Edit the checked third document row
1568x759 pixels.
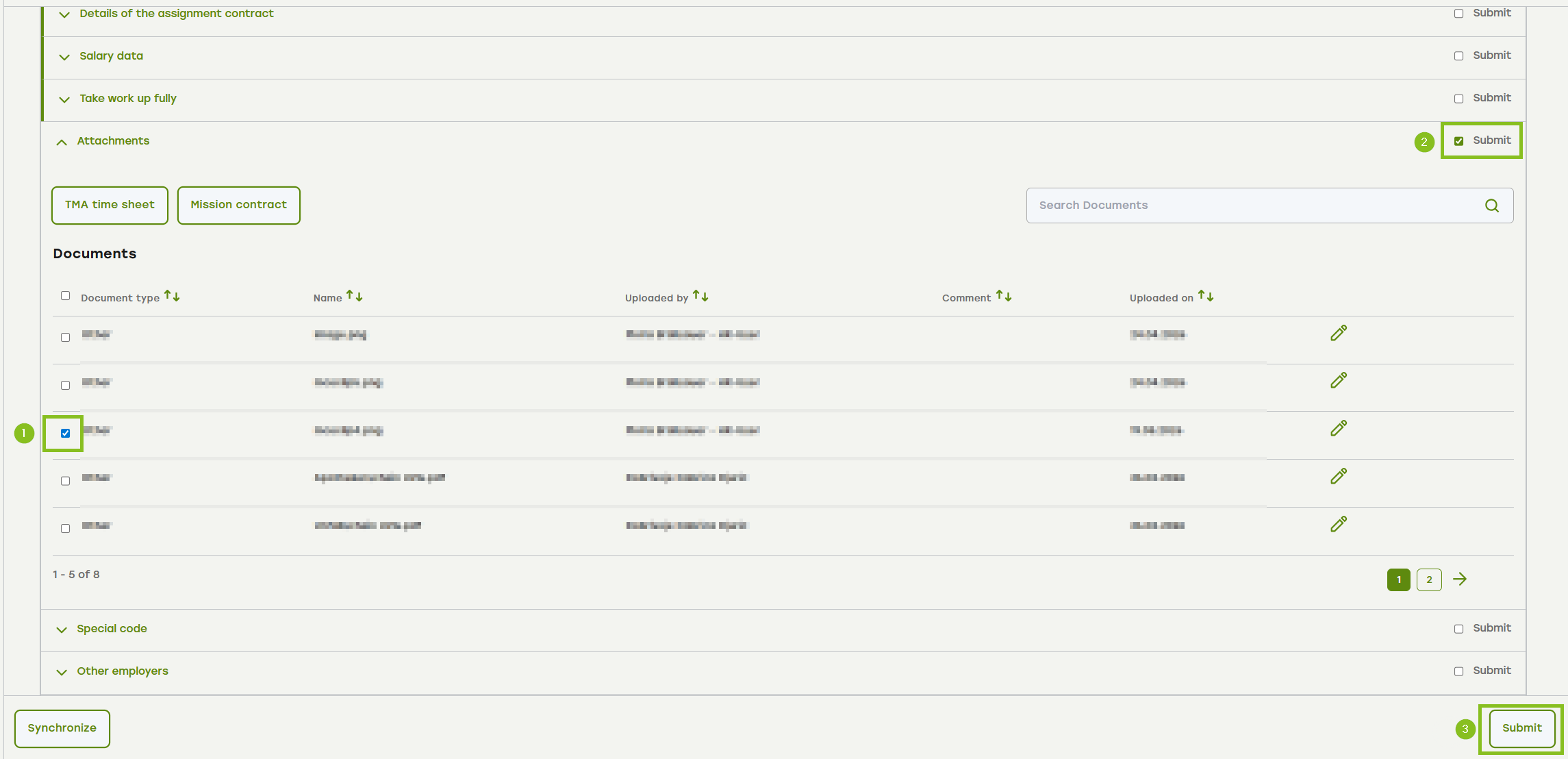pos(1339,429)
